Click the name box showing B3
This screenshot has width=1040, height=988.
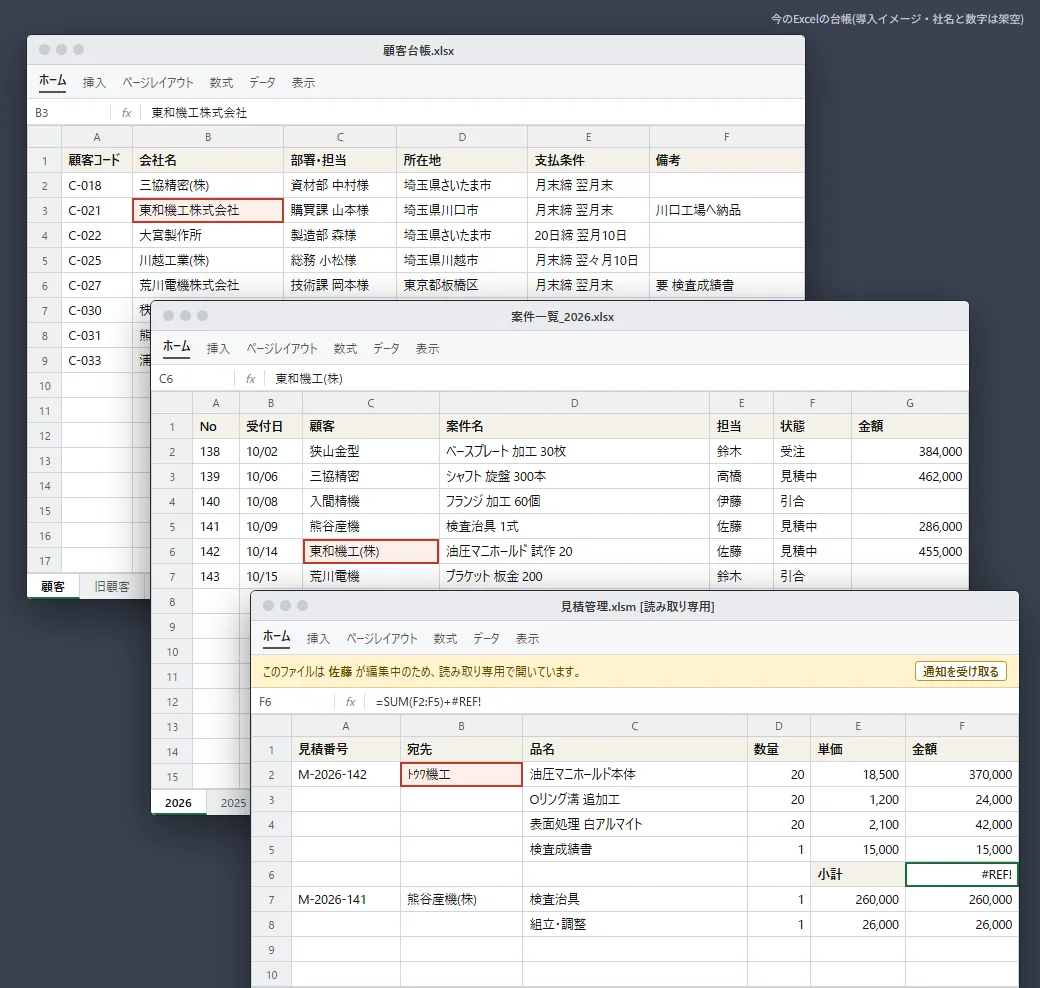(x=69, y=113)
